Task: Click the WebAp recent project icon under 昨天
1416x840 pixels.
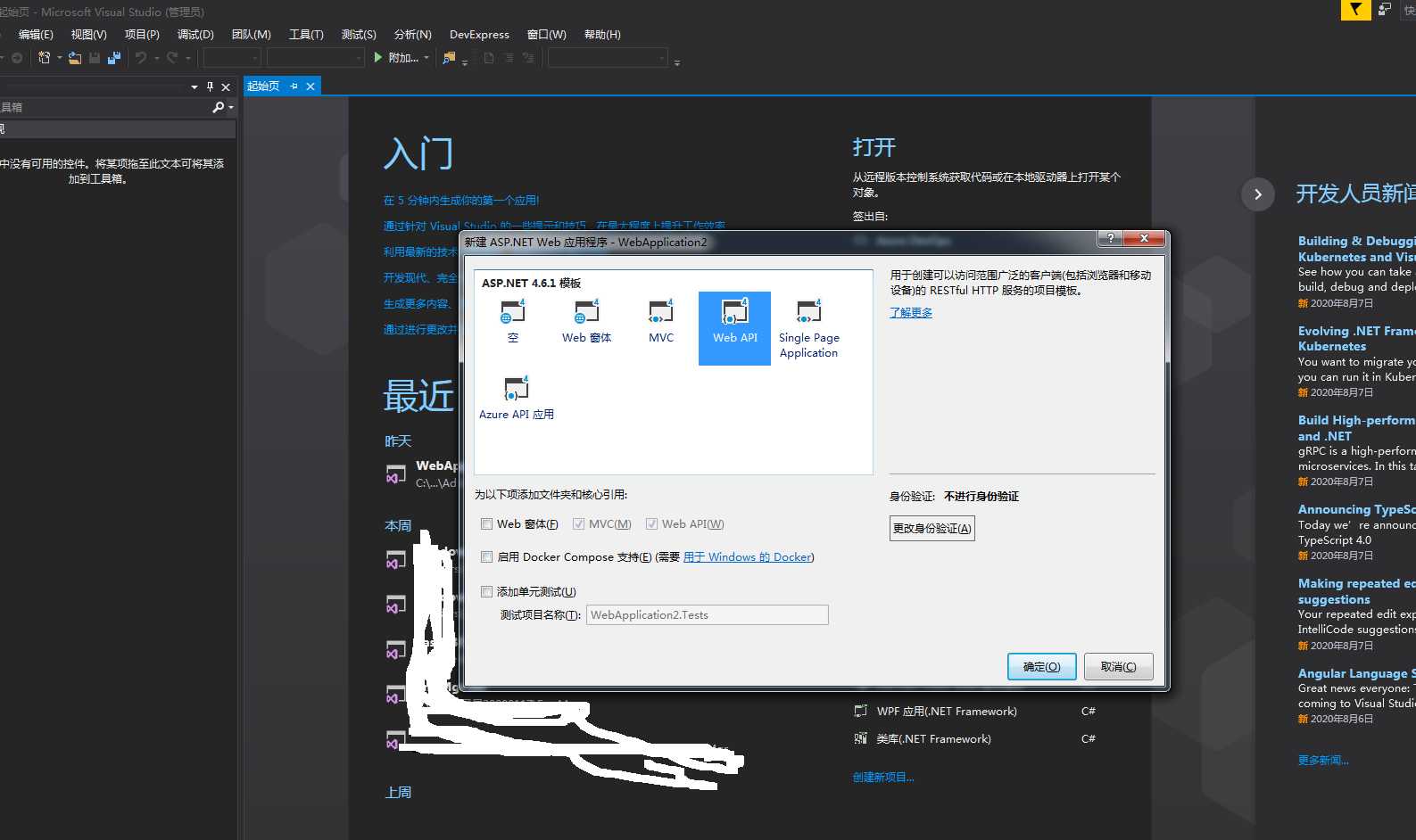Action: click(x=395, y=474)
